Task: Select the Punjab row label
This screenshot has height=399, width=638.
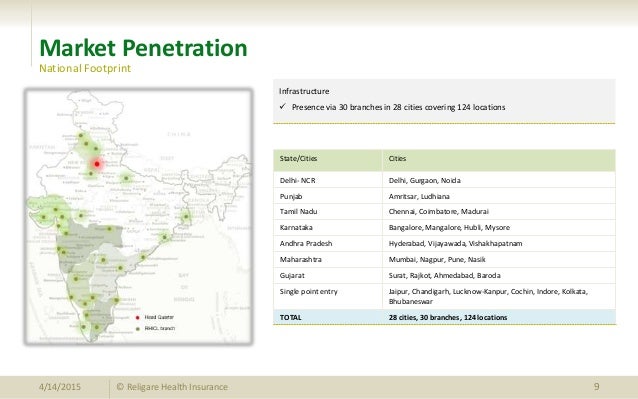Action: tap(291, 196)
